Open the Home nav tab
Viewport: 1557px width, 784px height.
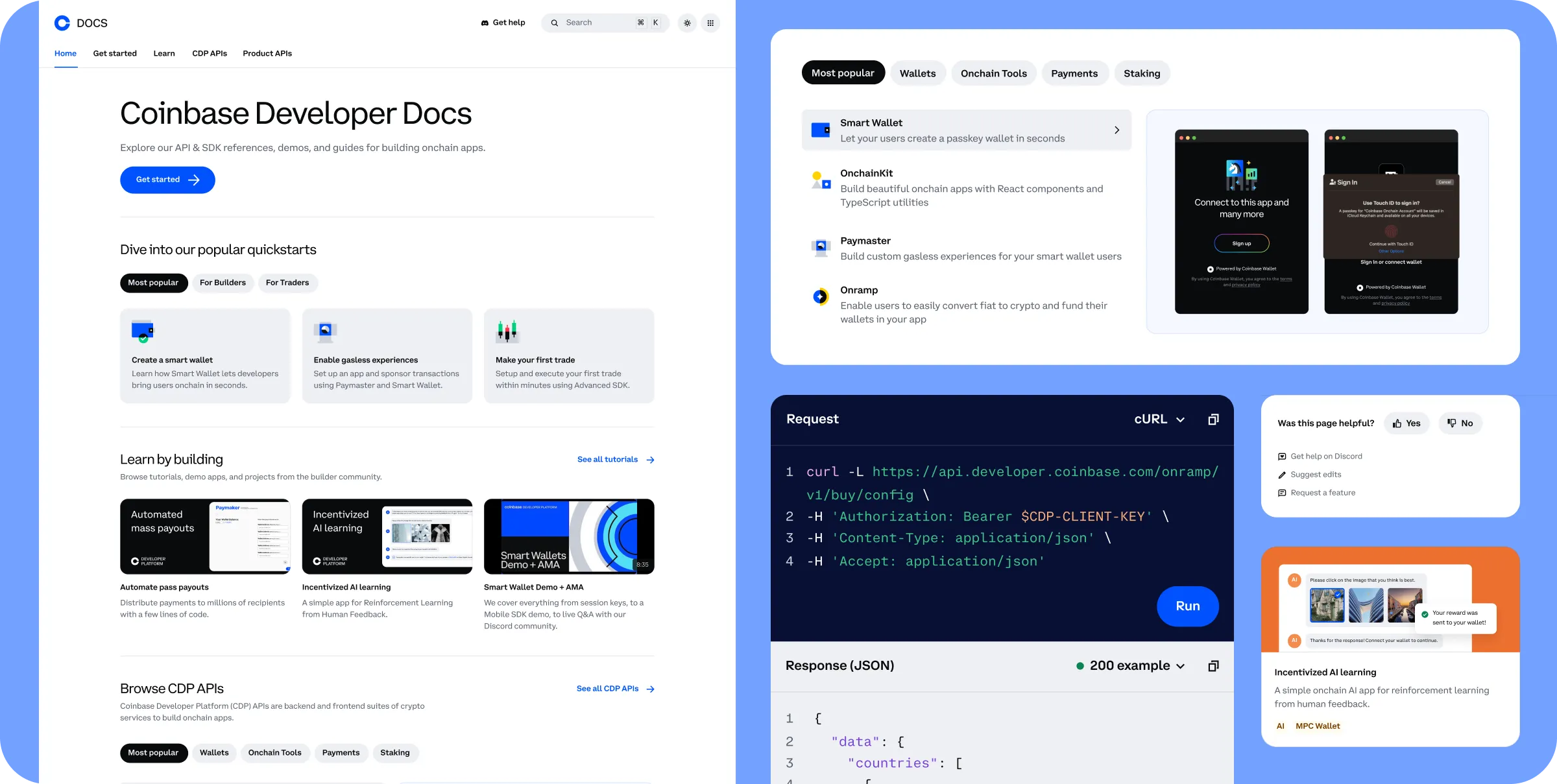(66, 53)
